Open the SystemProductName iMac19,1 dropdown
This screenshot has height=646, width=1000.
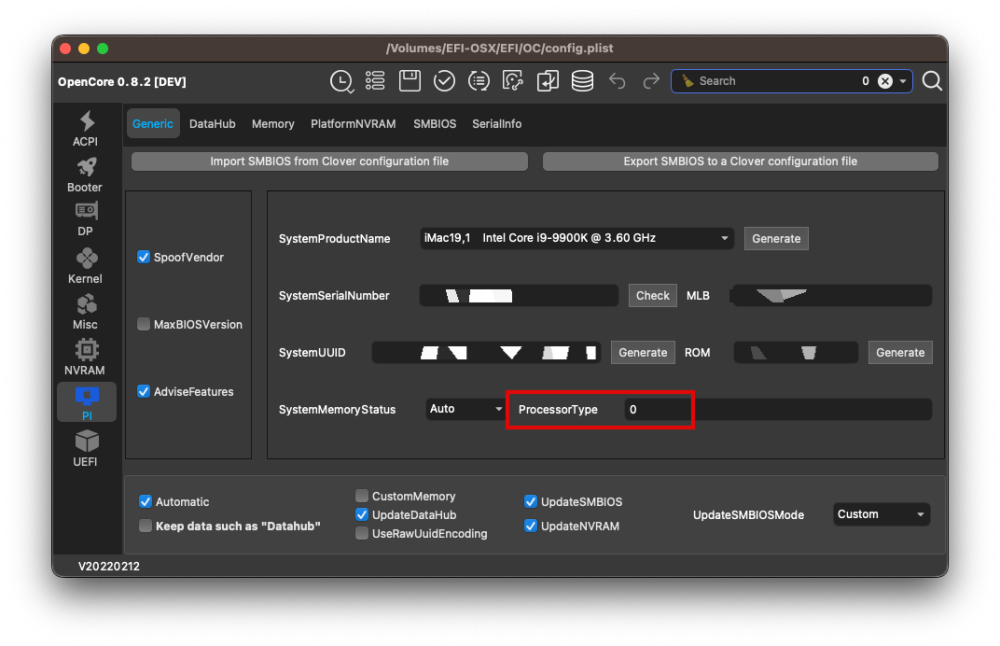[x=577, y=238]
